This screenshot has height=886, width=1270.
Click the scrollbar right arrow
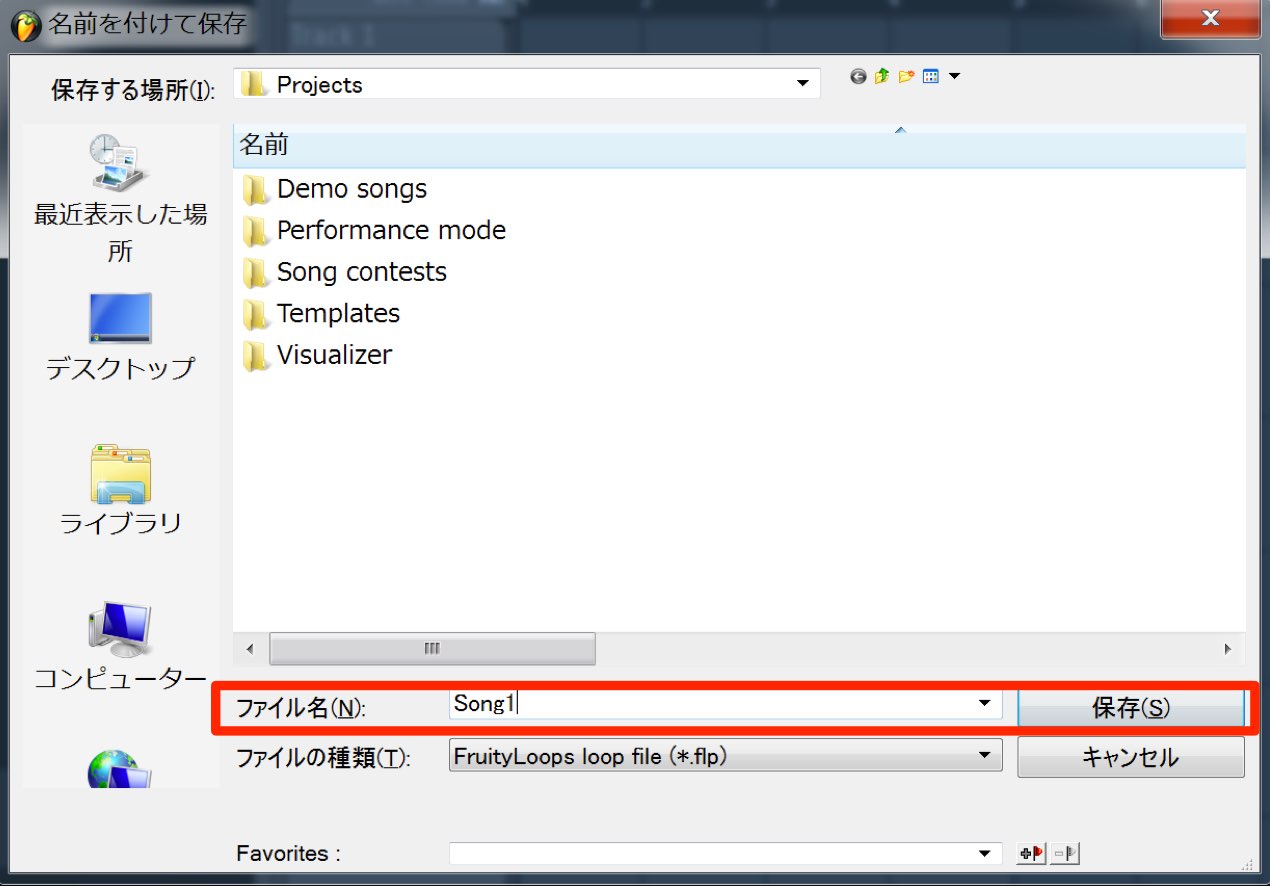[x=1229, y=649]
